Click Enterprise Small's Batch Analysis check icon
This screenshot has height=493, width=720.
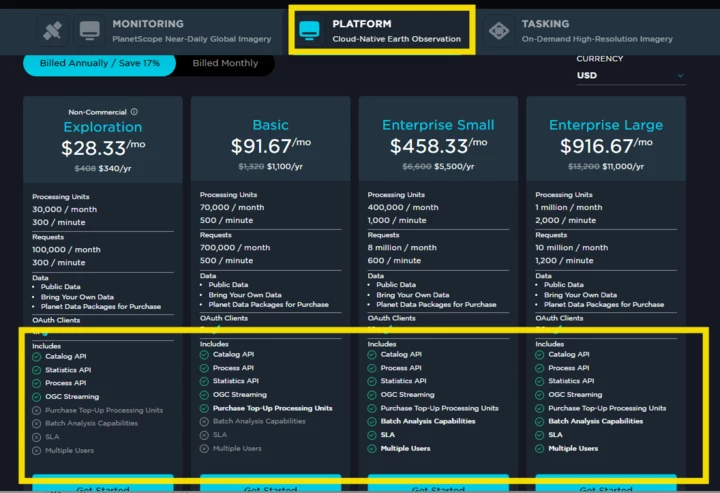372,421
